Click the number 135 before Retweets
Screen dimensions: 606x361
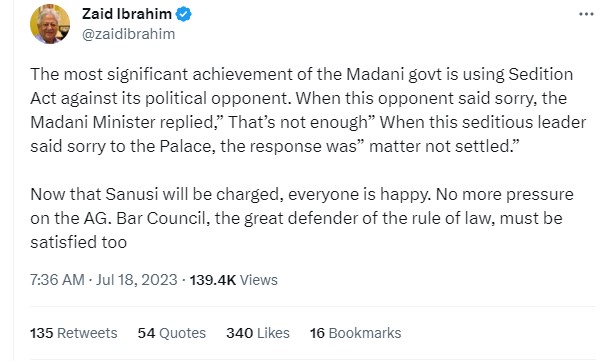(x=41, y=333)
